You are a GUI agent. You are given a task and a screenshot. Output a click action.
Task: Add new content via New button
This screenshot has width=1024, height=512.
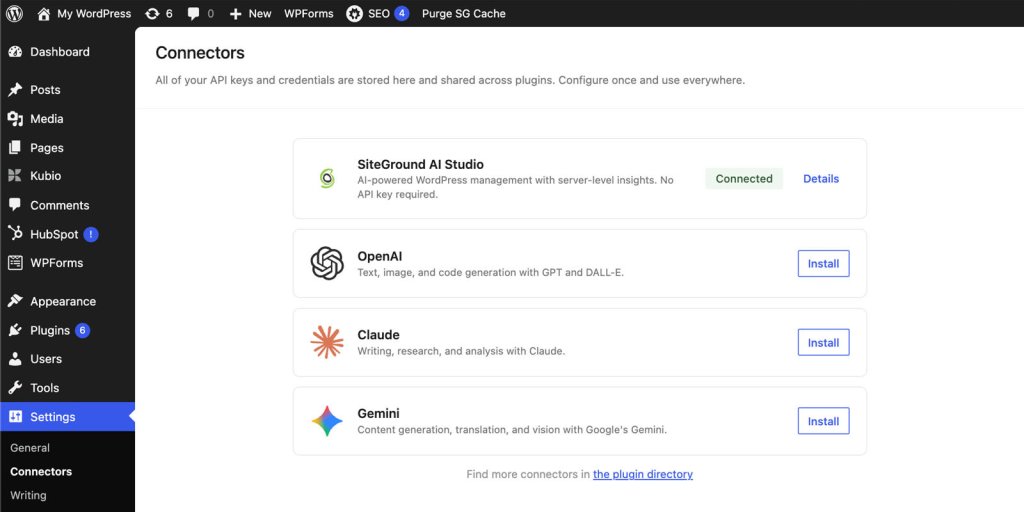250,14
